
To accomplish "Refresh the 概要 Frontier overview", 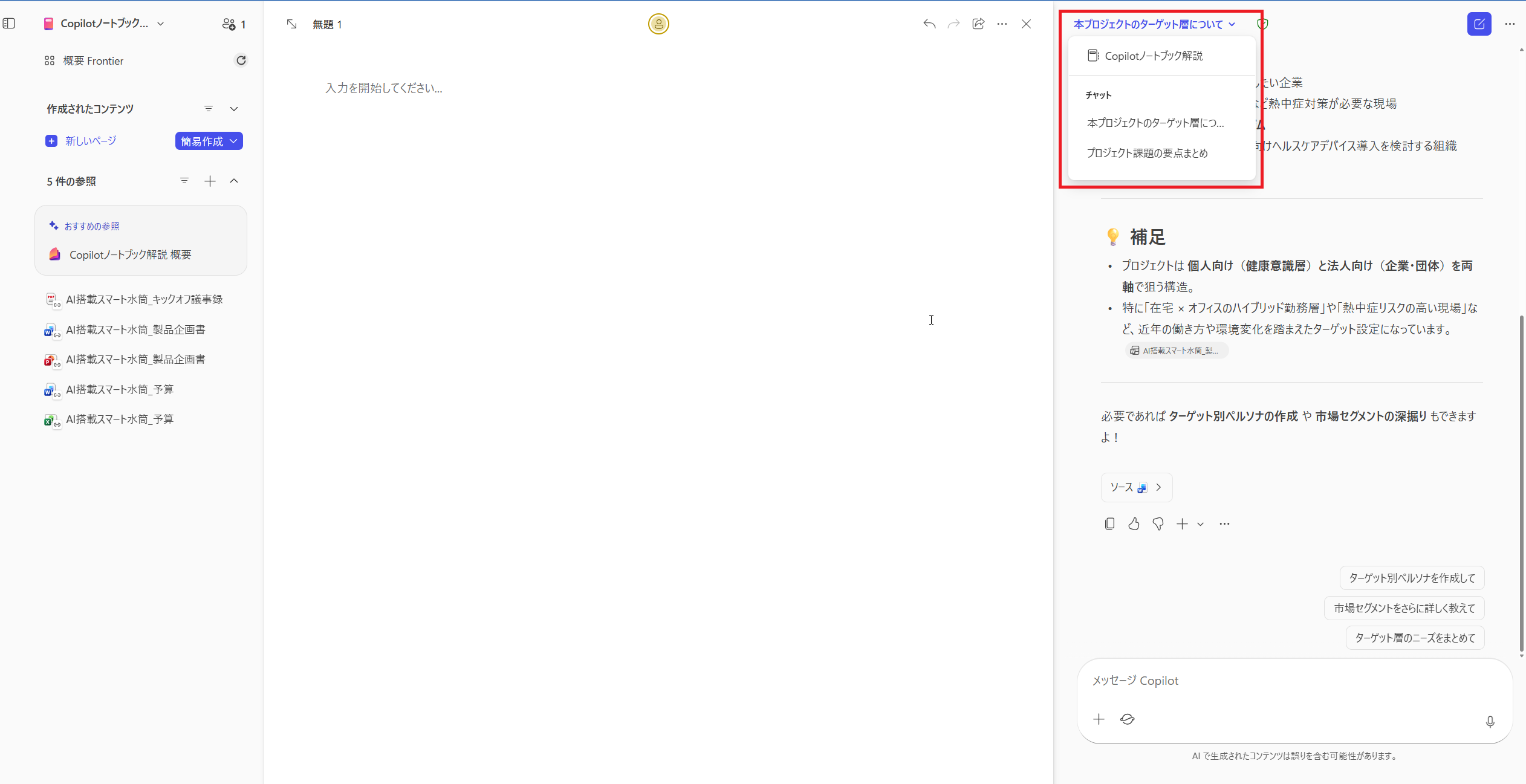I will click(241, 60).
